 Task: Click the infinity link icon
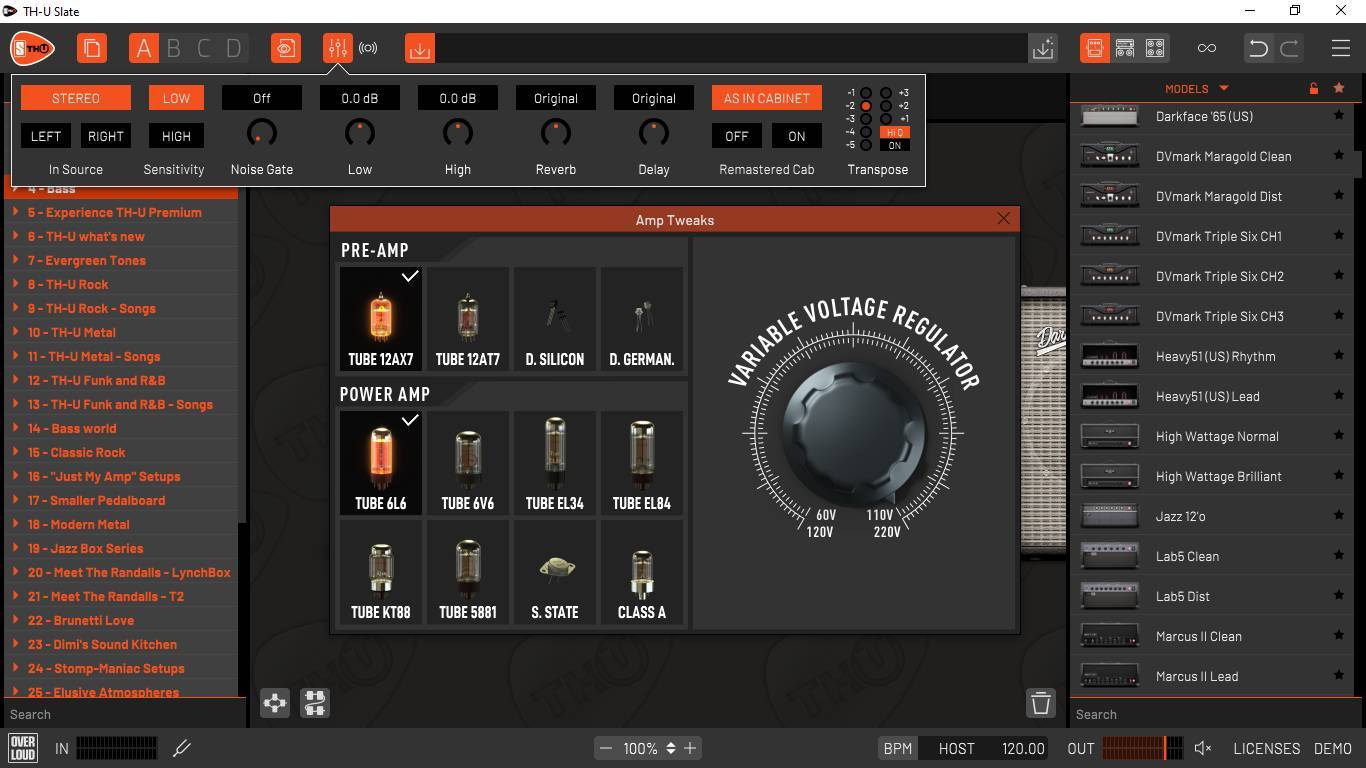[x=1207, y=48]
